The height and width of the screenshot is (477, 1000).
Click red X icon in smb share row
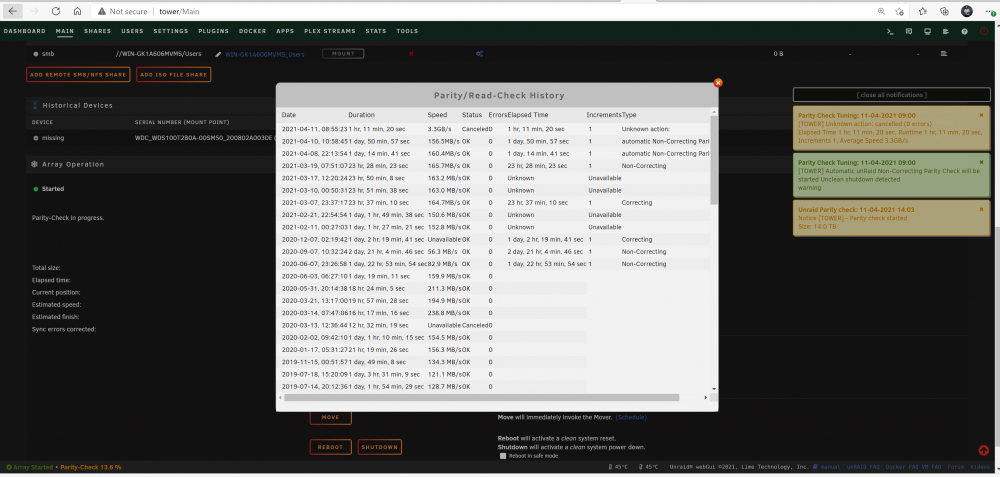(411, 54)
